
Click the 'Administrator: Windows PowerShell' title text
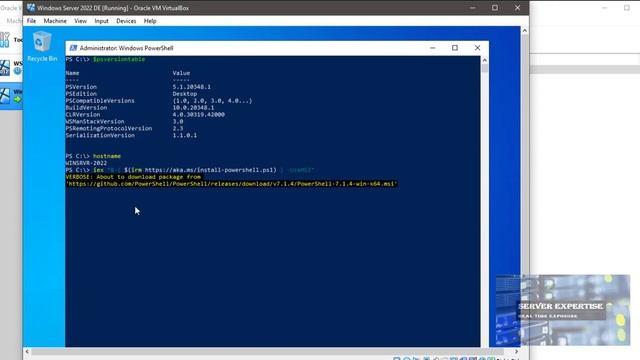pyautogui.click(x=127, y=48)
